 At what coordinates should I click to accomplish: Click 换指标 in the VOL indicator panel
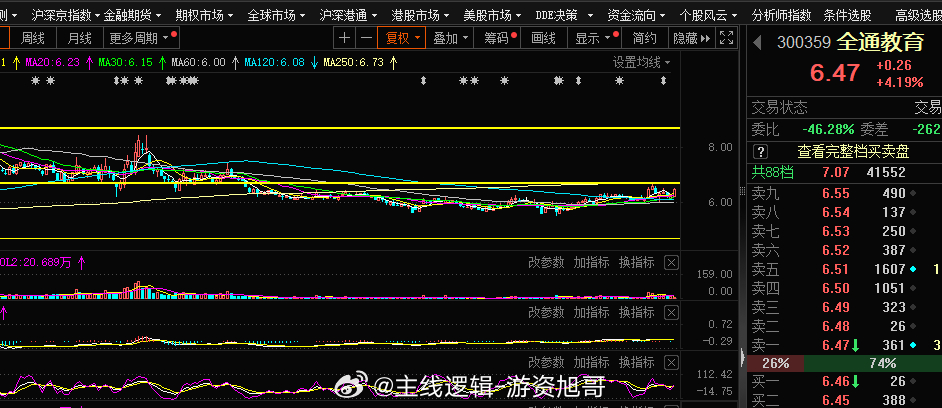coord(637,263)
